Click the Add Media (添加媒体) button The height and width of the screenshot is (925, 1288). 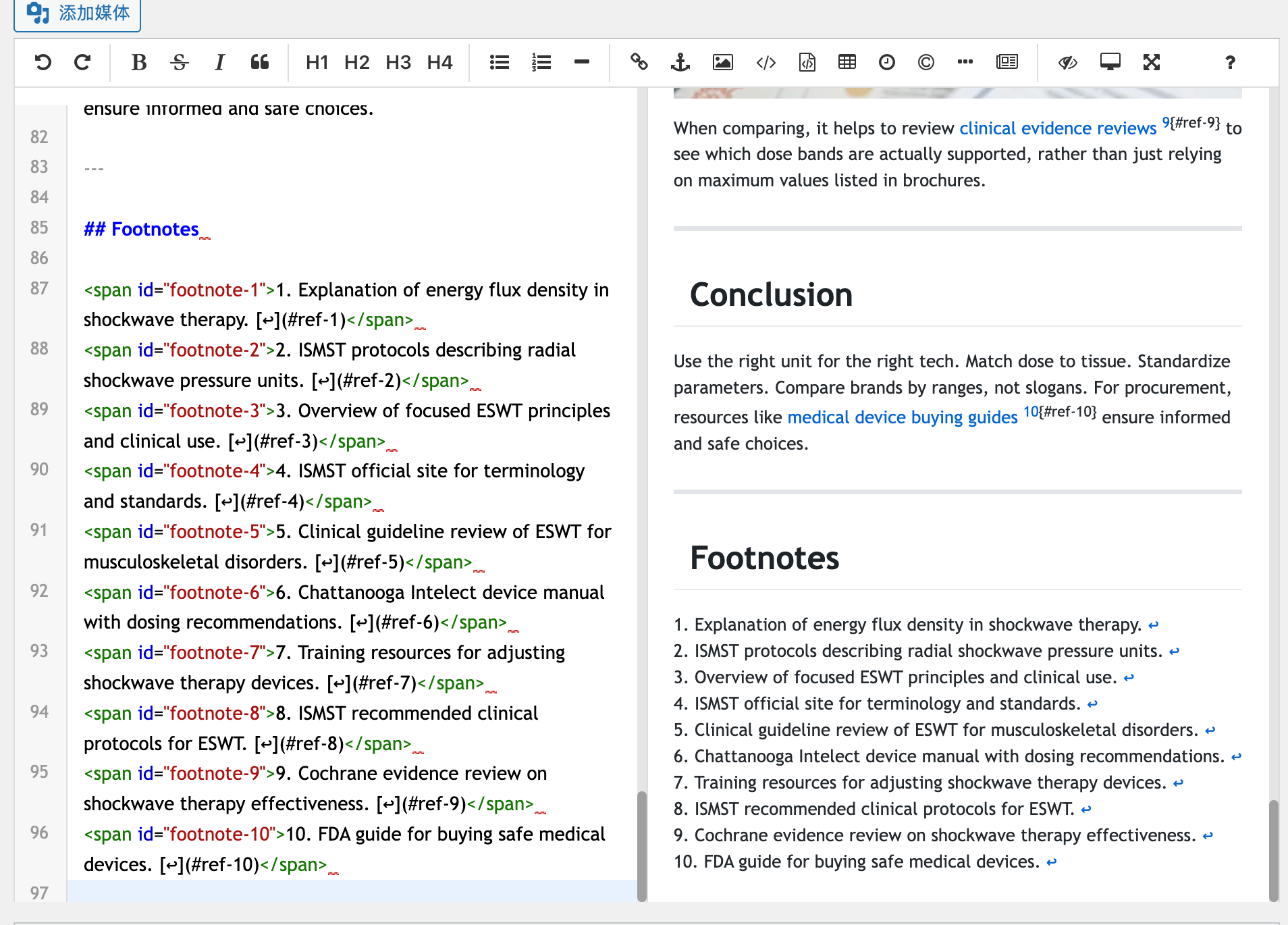pyautogui.click(x=78, y=14)
